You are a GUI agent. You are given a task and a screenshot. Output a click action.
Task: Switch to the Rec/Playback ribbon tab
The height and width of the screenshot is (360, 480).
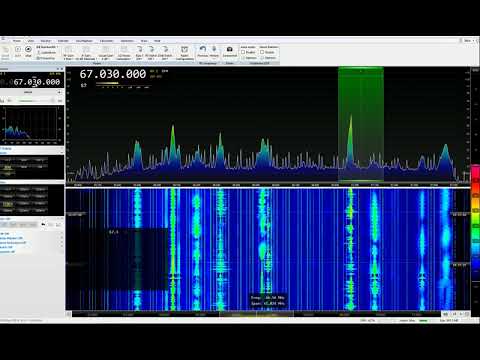pyautogui.click(x=84, y=41)
